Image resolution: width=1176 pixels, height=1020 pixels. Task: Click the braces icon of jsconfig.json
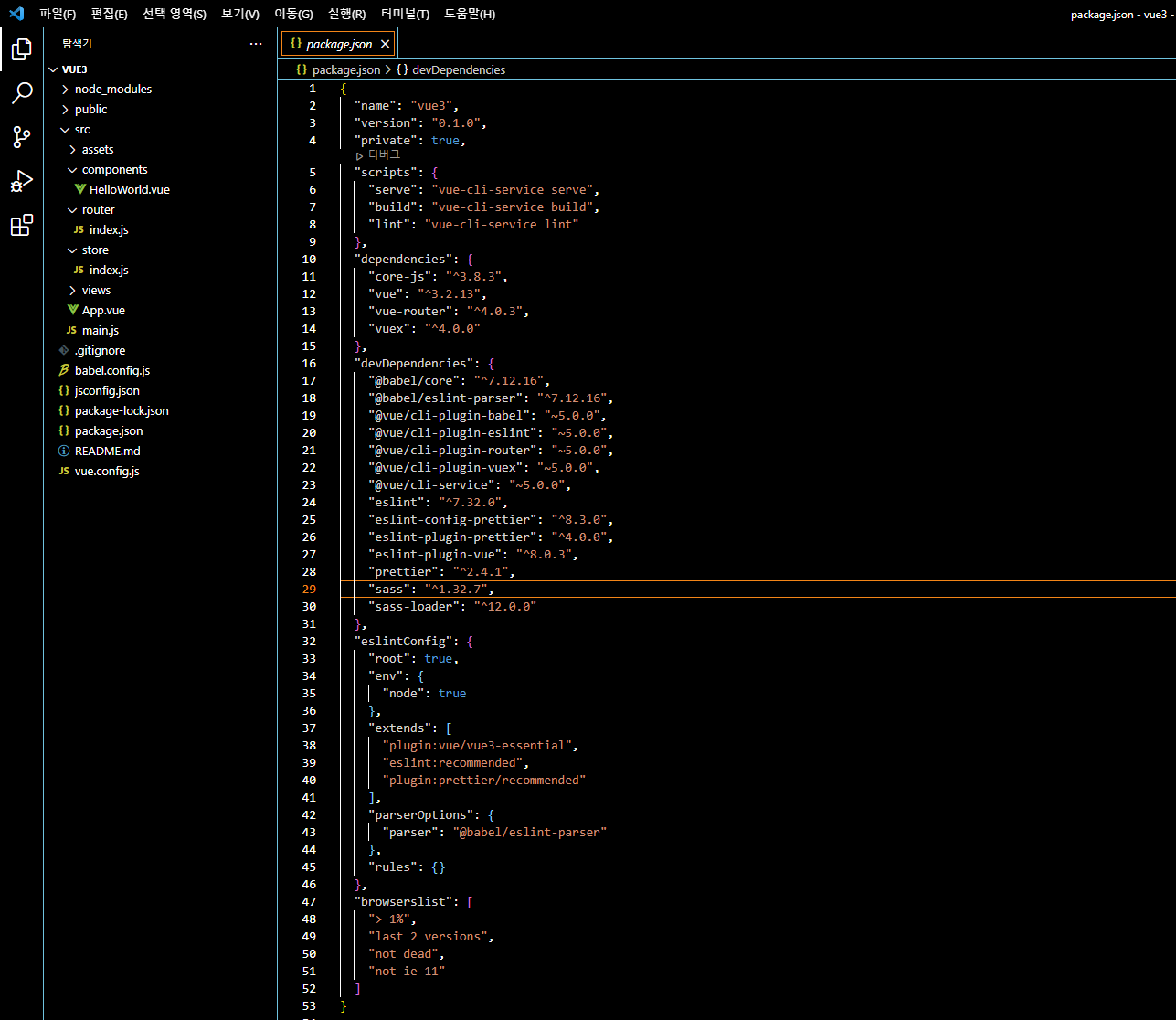tap(64, 390)
